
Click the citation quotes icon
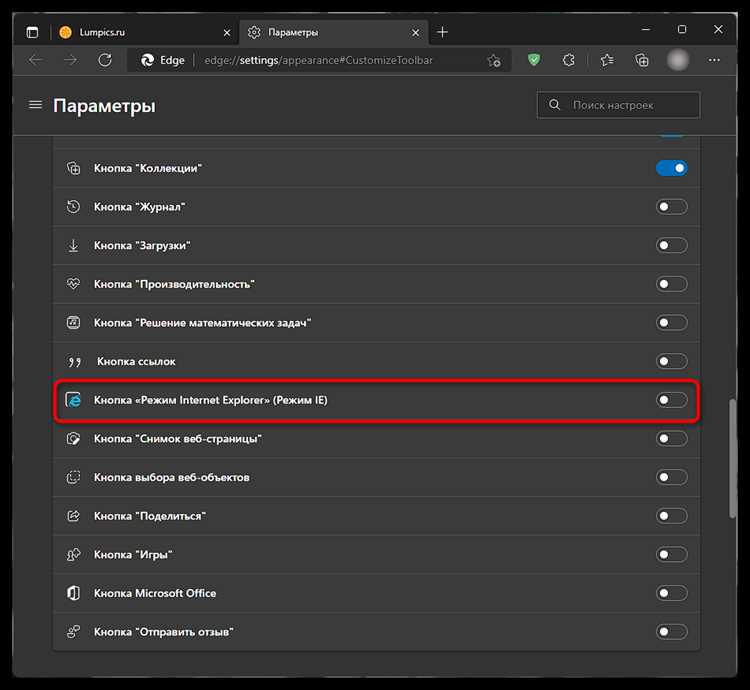click(x=74, y=362)
